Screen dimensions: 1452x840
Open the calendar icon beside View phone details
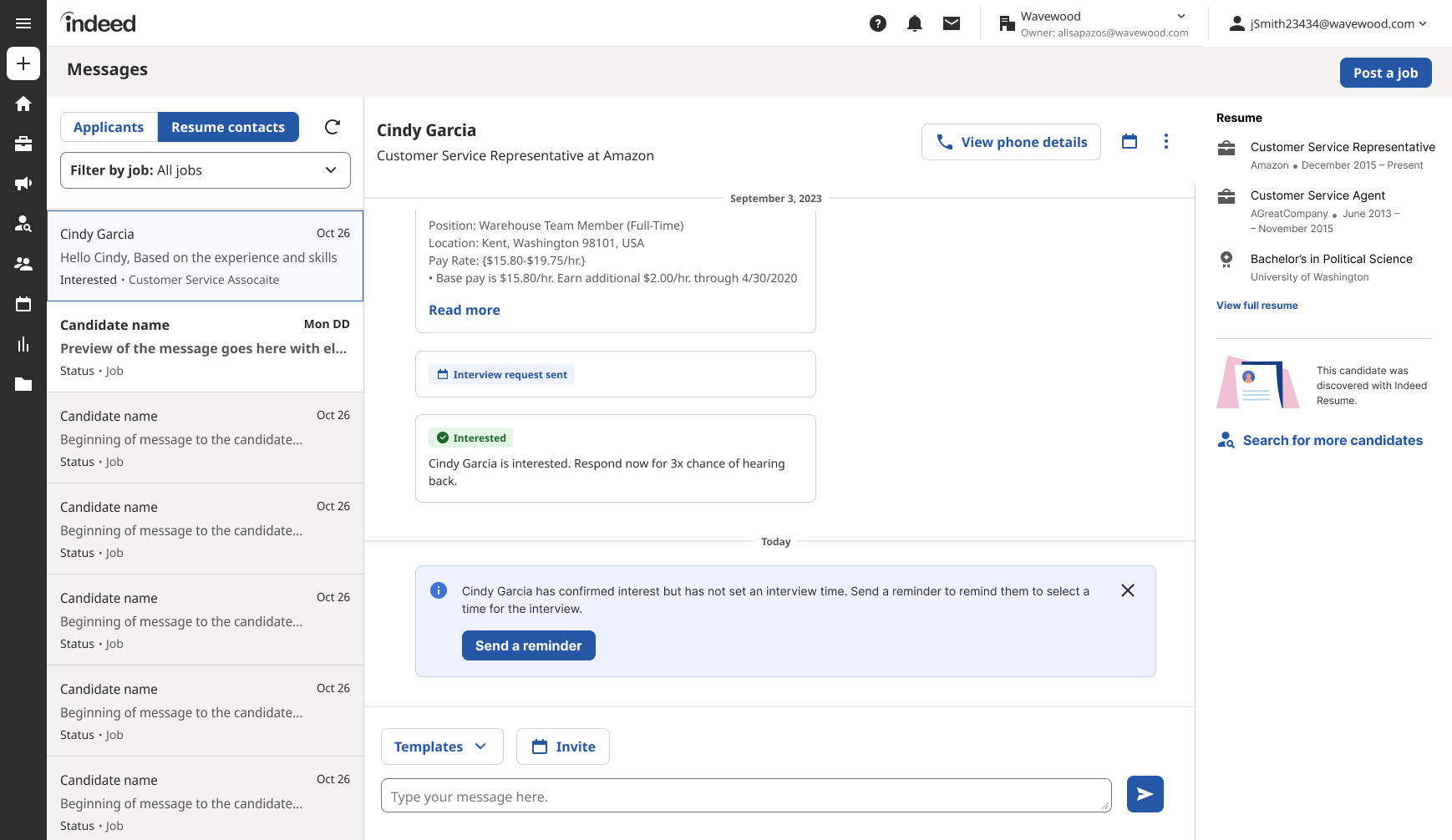tap(1130, 141)
